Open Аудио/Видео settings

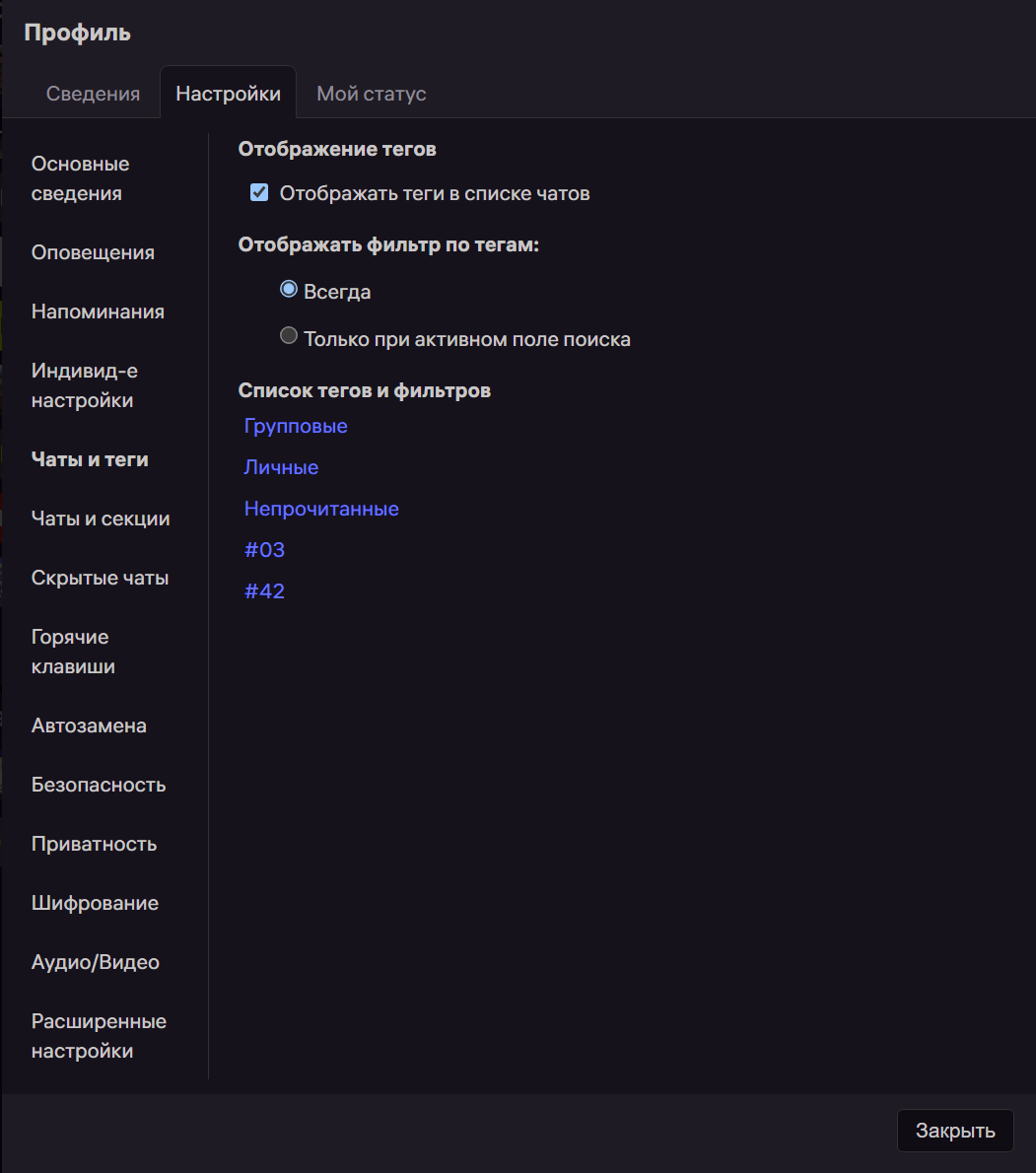[96, 961]
